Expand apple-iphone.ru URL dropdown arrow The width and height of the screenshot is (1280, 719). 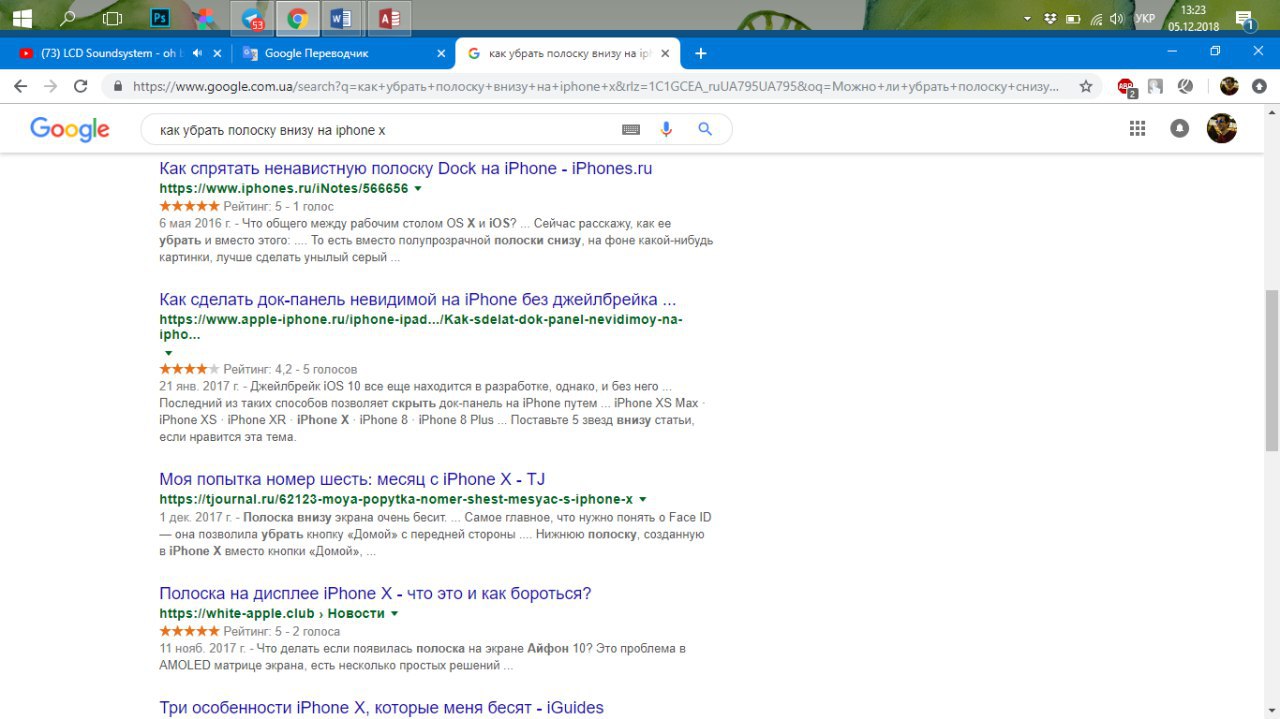168,353
